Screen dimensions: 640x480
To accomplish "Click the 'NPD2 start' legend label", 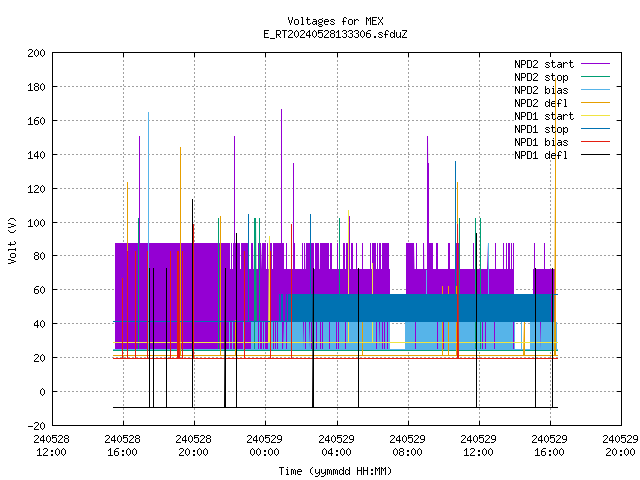I will 544,64.
